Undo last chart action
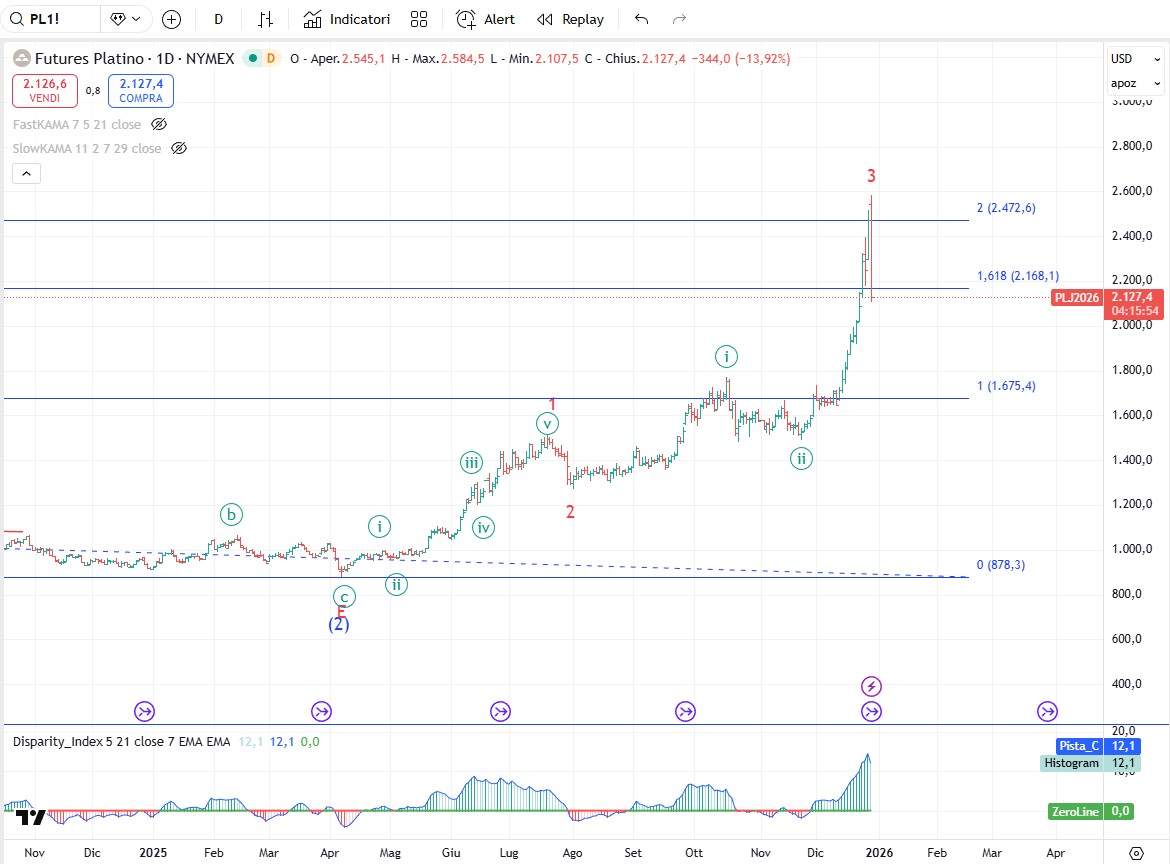Screen dimensions: 1170x864 coord(642,19)
